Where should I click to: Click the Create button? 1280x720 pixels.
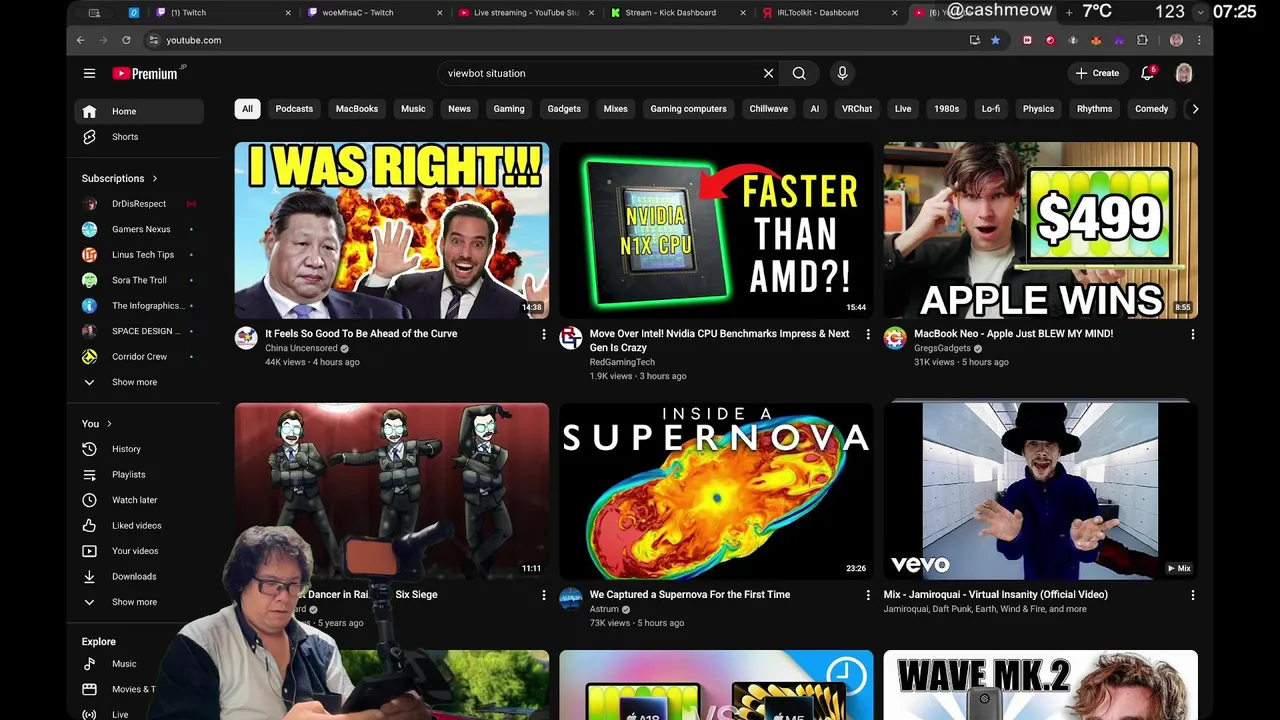tap(1097, 73)
